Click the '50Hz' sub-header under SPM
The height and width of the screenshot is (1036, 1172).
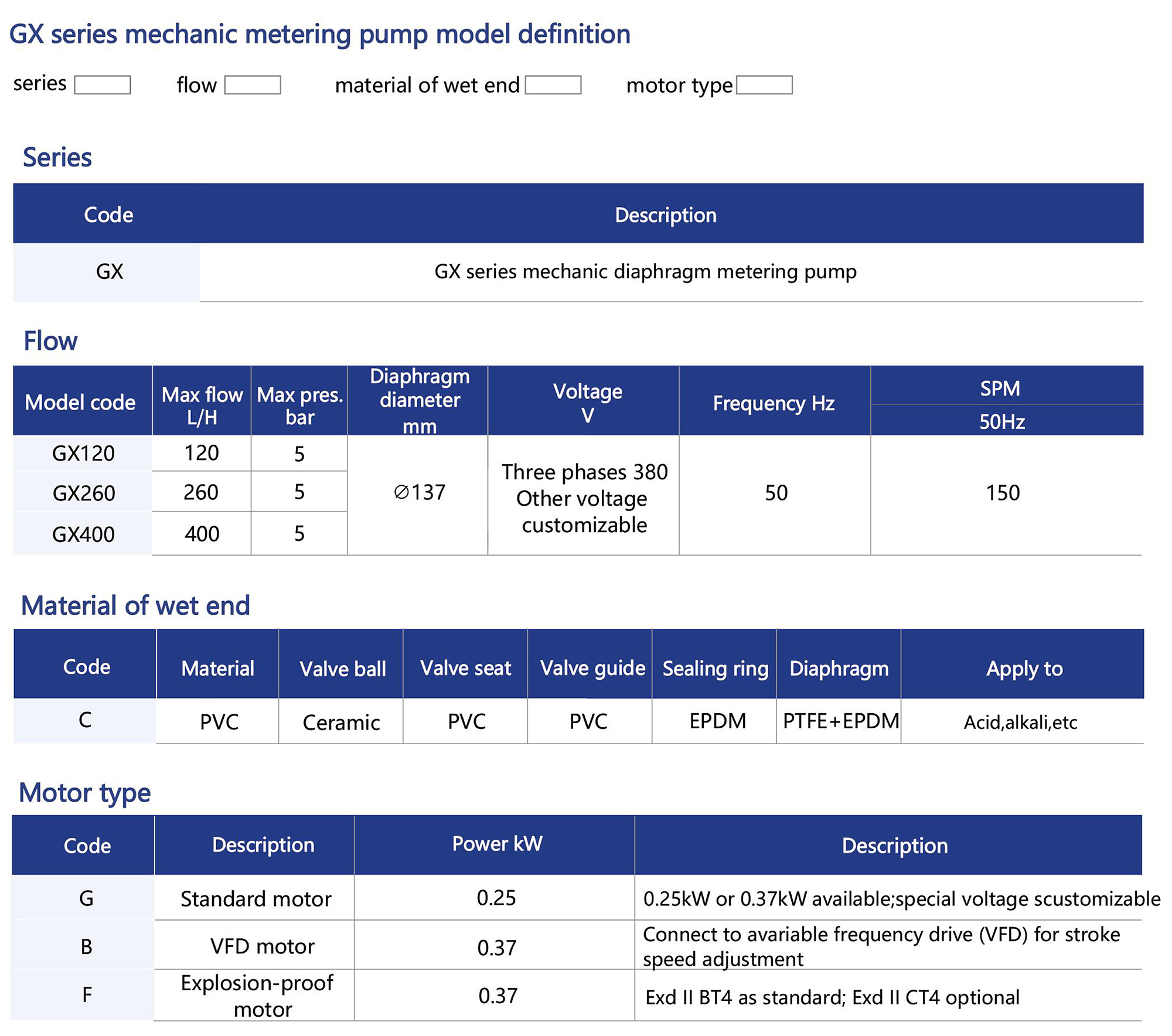[1002, 421]
